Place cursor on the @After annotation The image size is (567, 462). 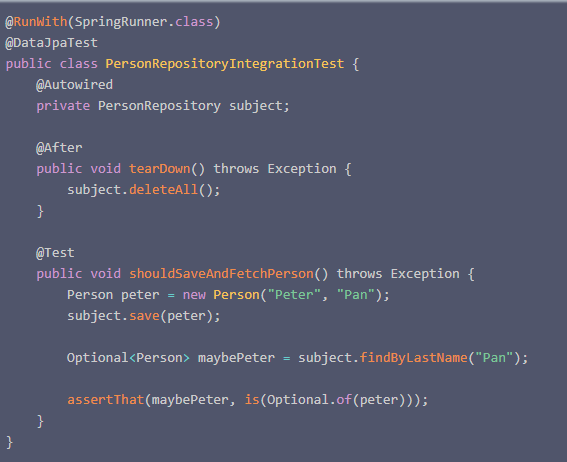point(59,148)
